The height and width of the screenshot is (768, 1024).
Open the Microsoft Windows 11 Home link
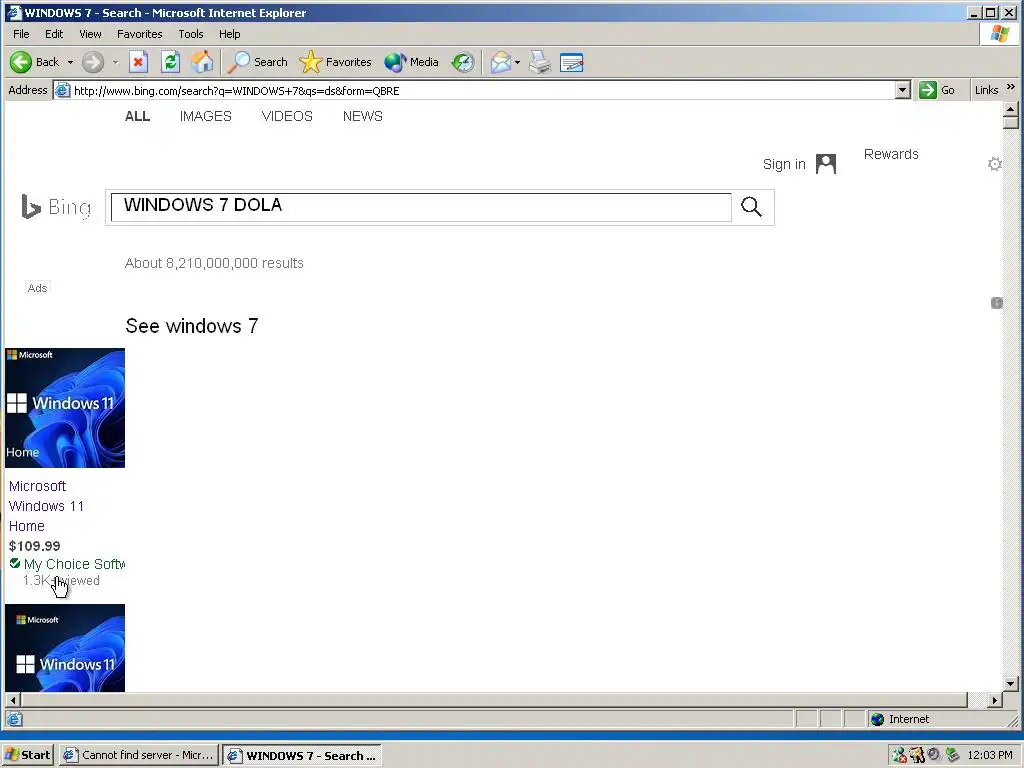[x=46, y=506]
